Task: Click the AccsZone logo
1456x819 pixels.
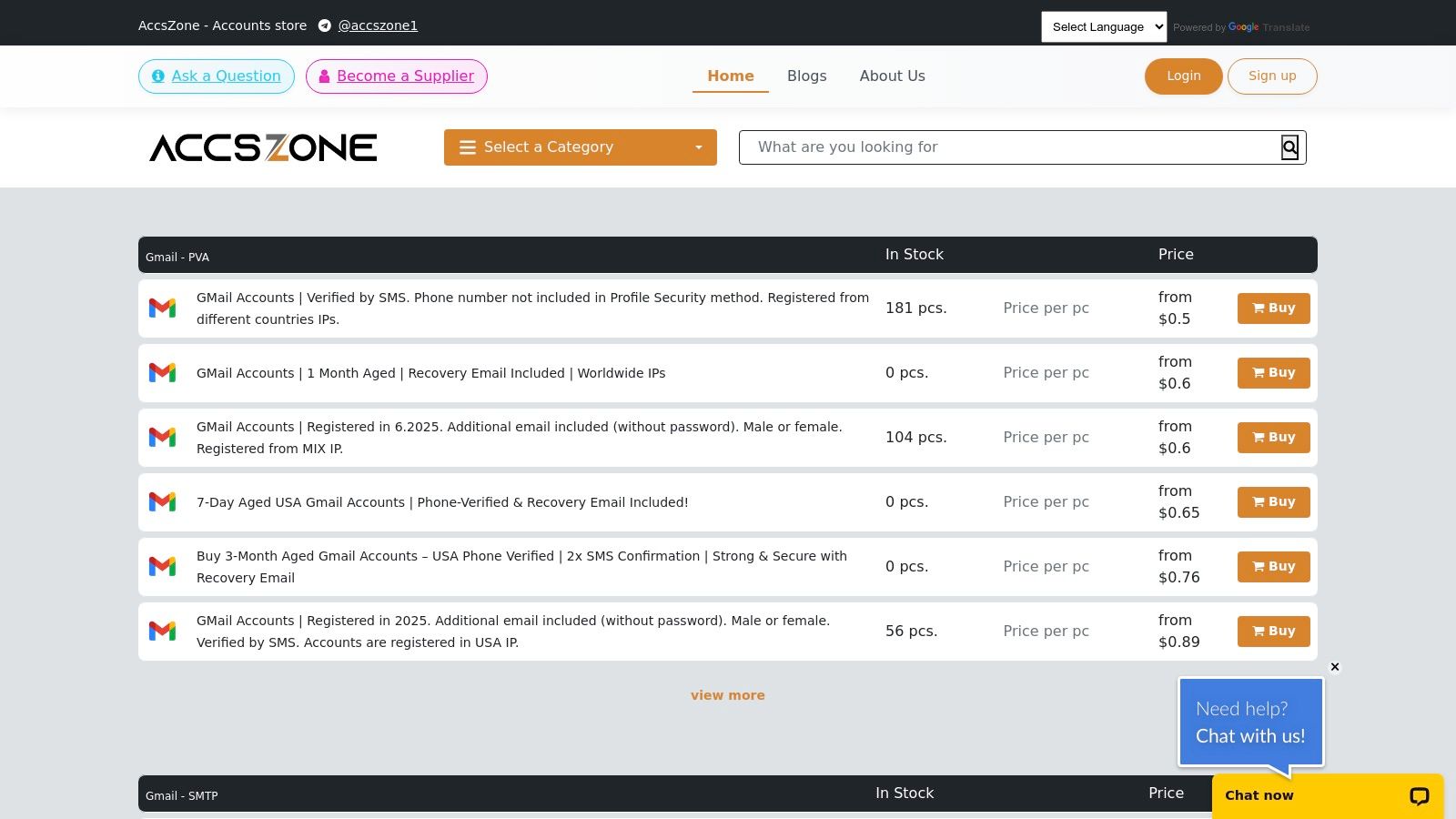Action: point(263,147)
